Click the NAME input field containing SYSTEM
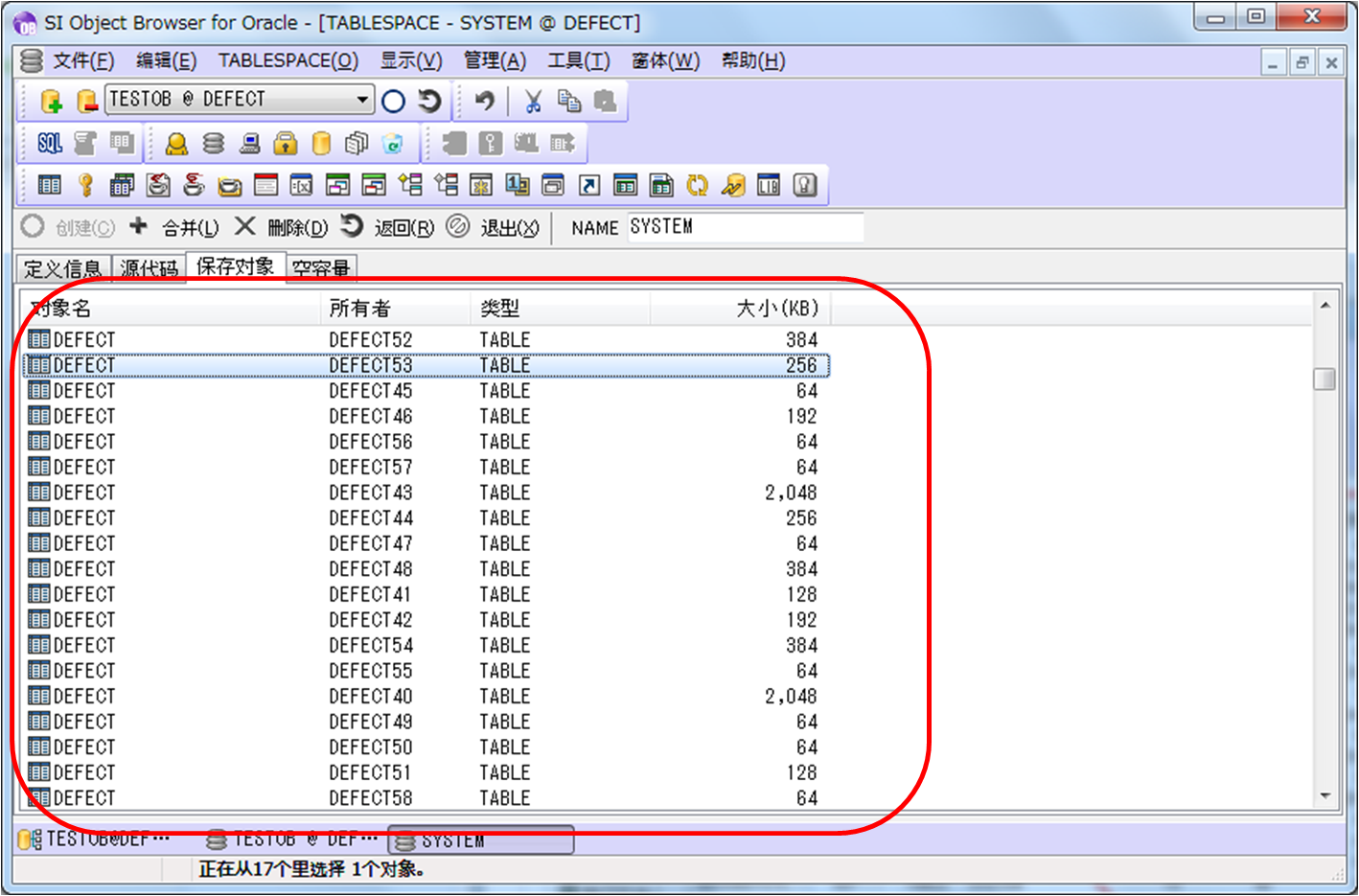 click(745, 227)
